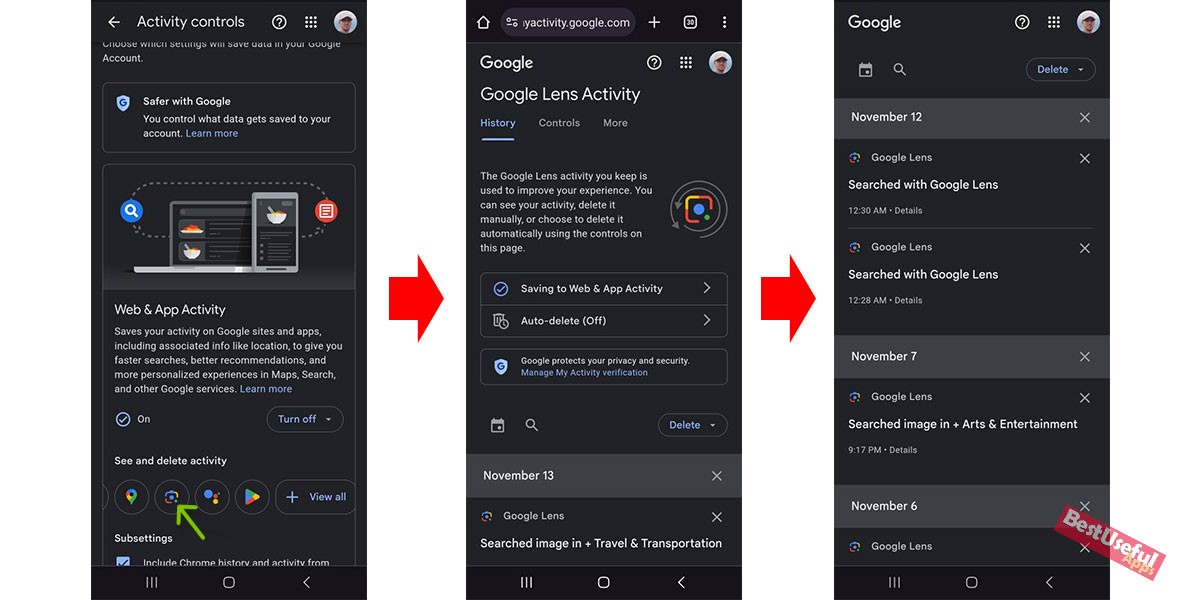Delete the 9:17 PM Google Lens entry
The height and width of the screenshot is (600, 1200).
[x=1085, y=398]
